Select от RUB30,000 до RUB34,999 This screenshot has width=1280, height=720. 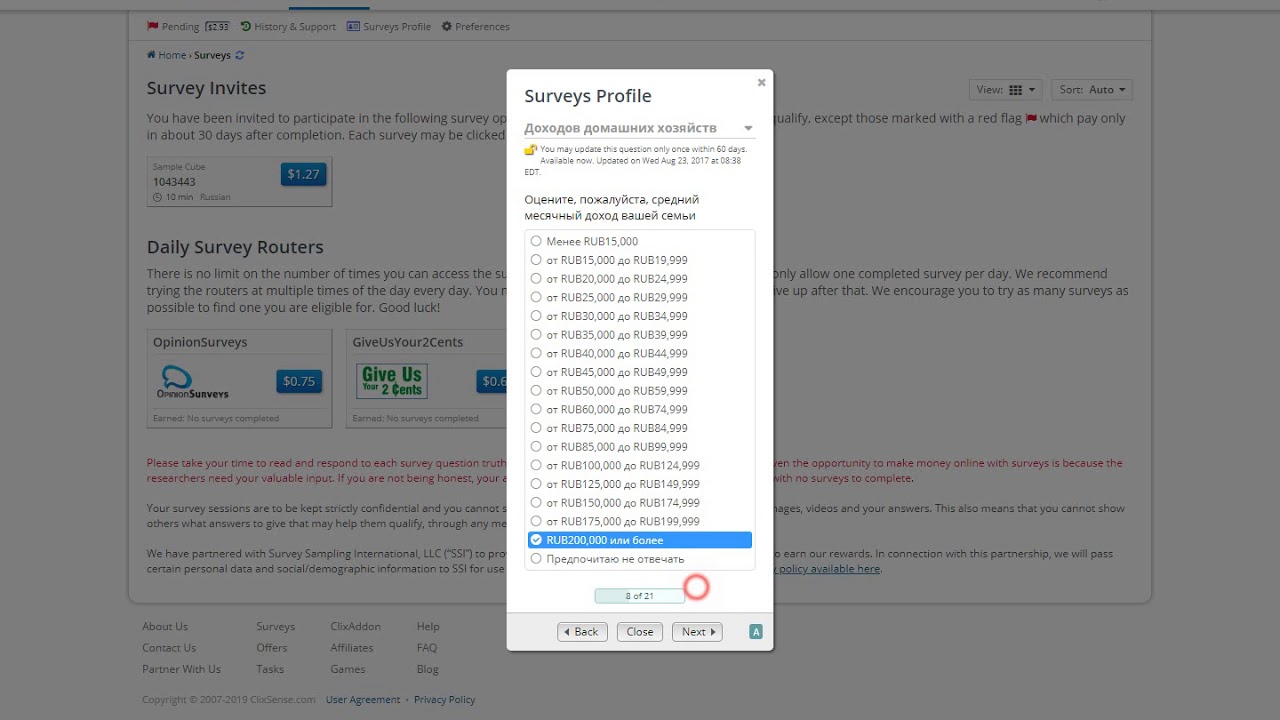tap(640, 316)
